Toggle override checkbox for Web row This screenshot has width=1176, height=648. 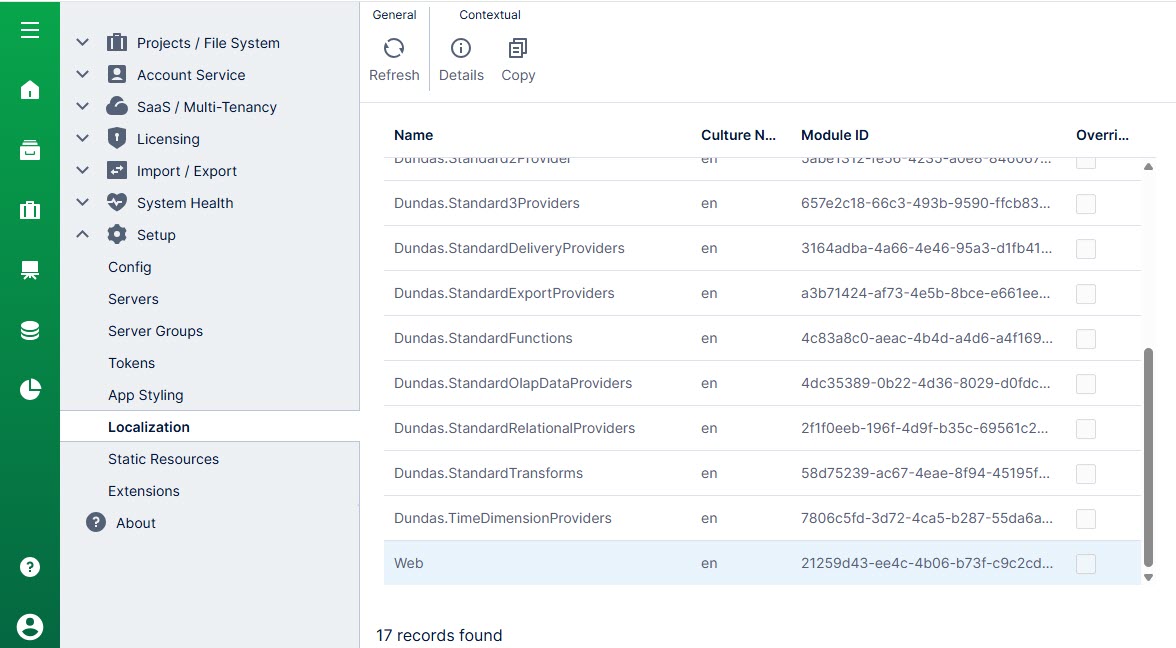1086,564
